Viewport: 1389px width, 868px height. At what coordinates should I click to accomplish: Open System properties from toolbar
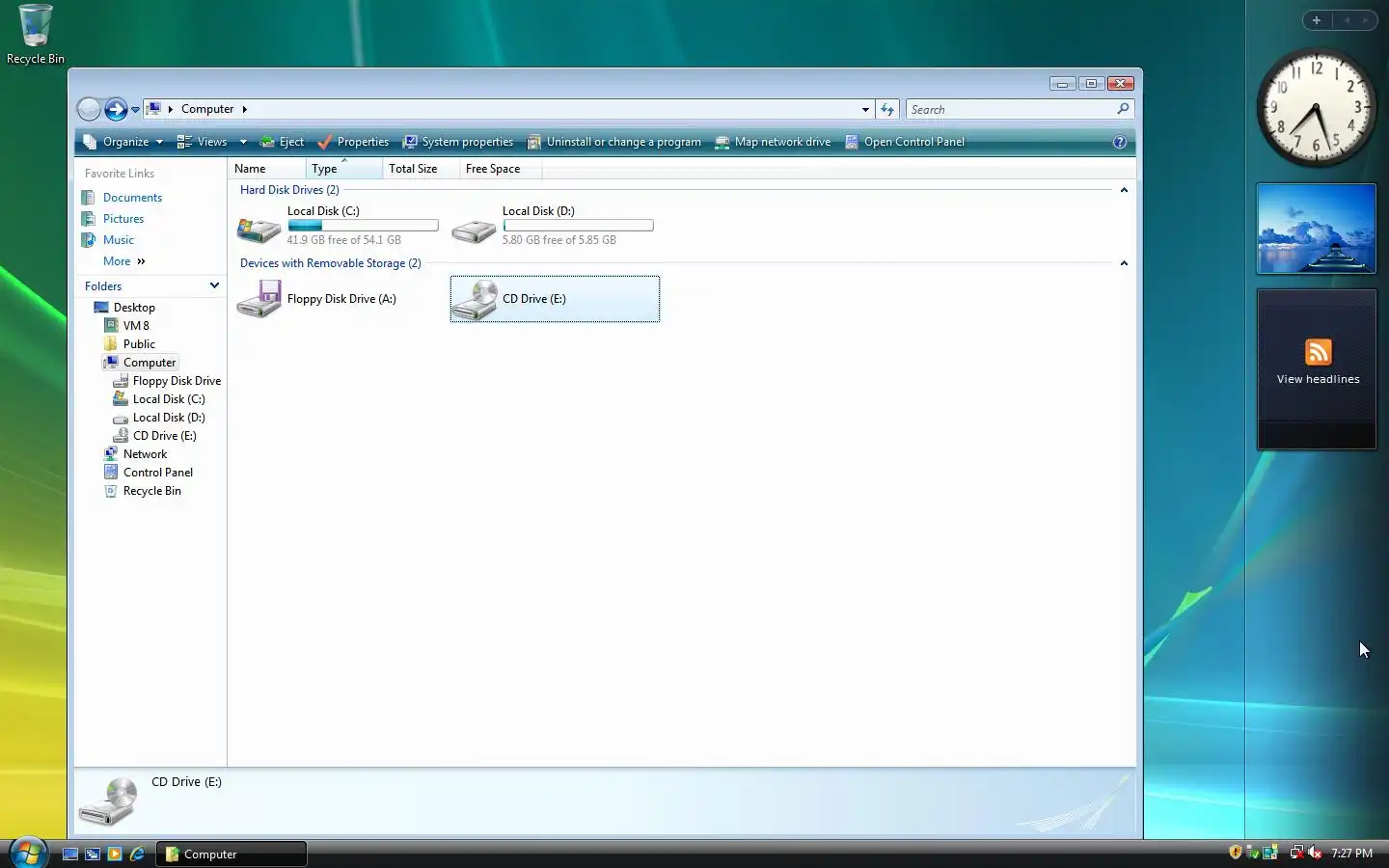click(x=458, y=142)
